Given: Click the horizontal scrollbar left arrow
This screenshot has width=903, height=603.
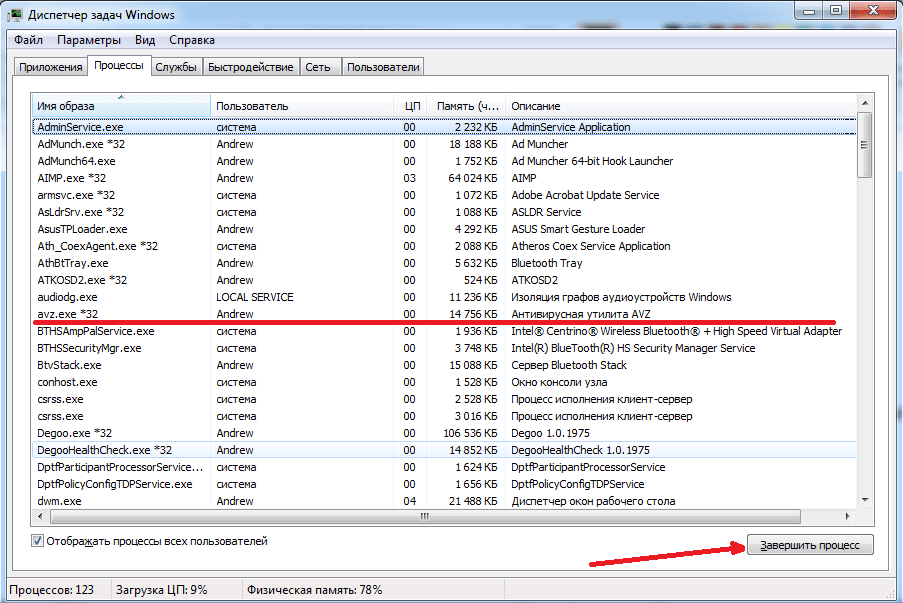Looking at the screenshot, I should (x=40, y=516).
